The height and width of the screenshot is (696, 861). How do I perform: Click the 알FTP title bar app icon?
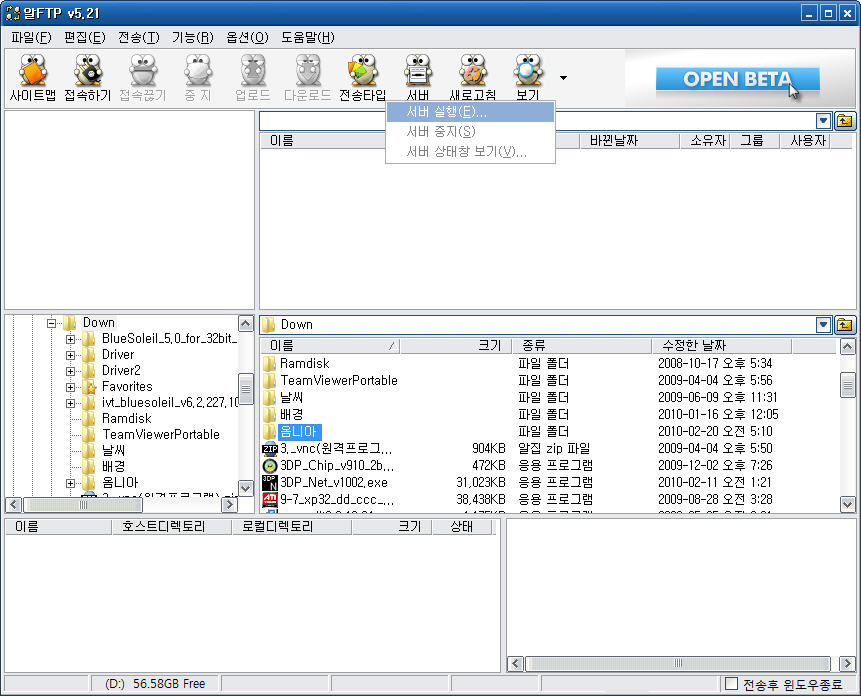point(12,13)
